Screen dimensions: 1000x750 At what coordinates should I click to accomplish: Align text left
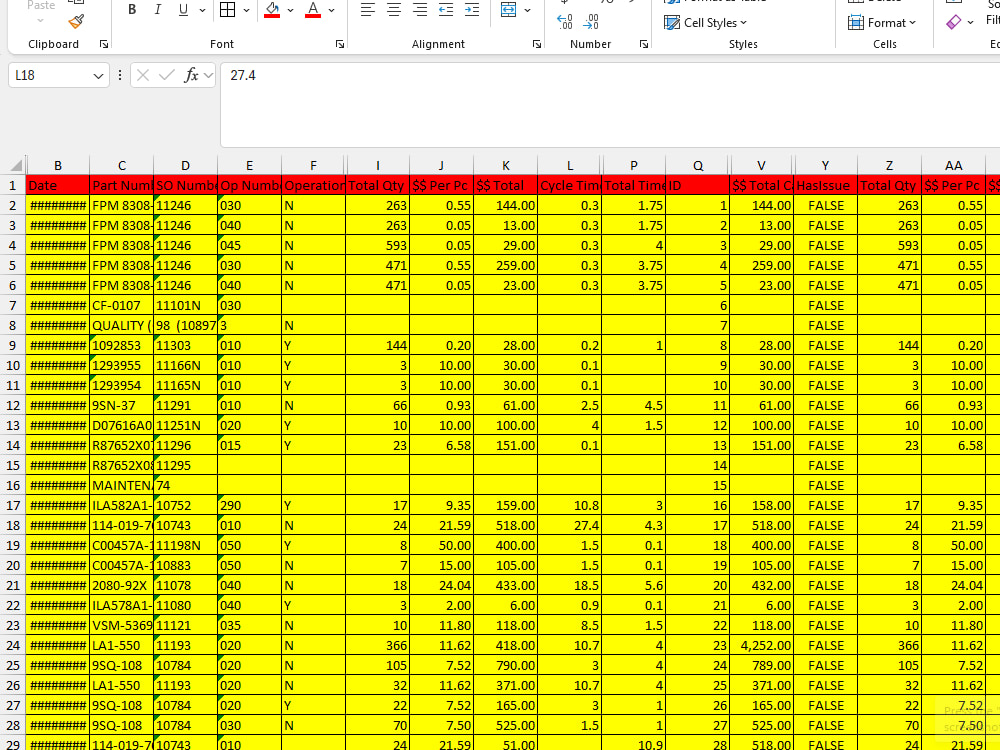tap(367, 10)
